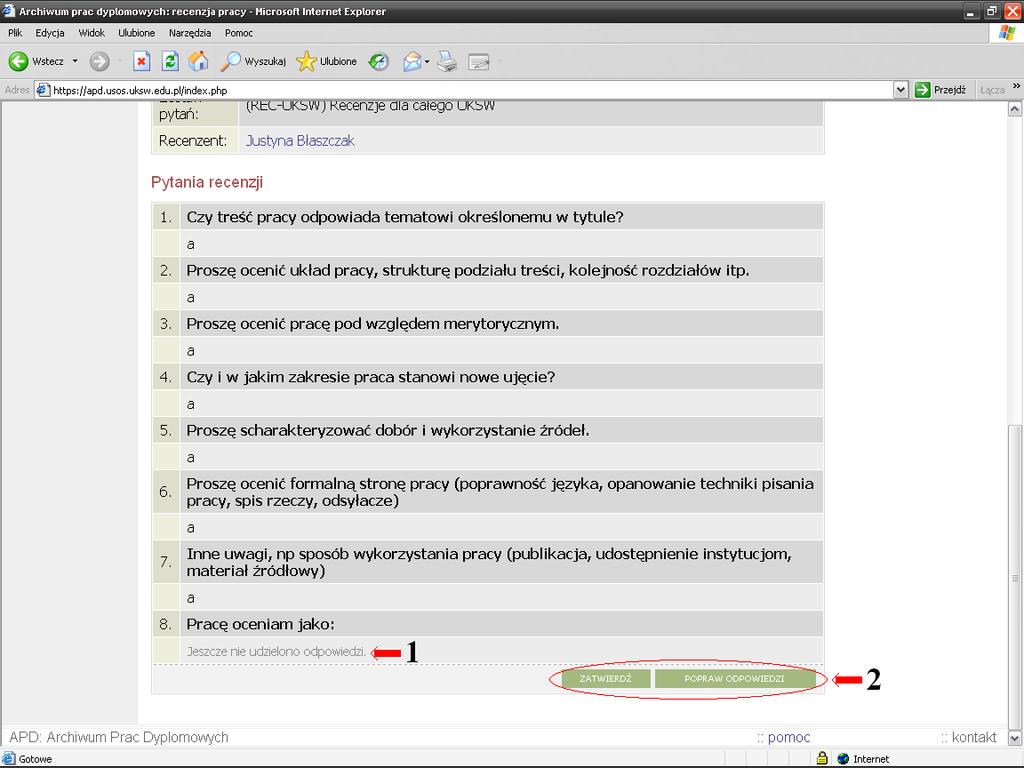
Task: Print the page with printer icon
Action: (447, 61)
